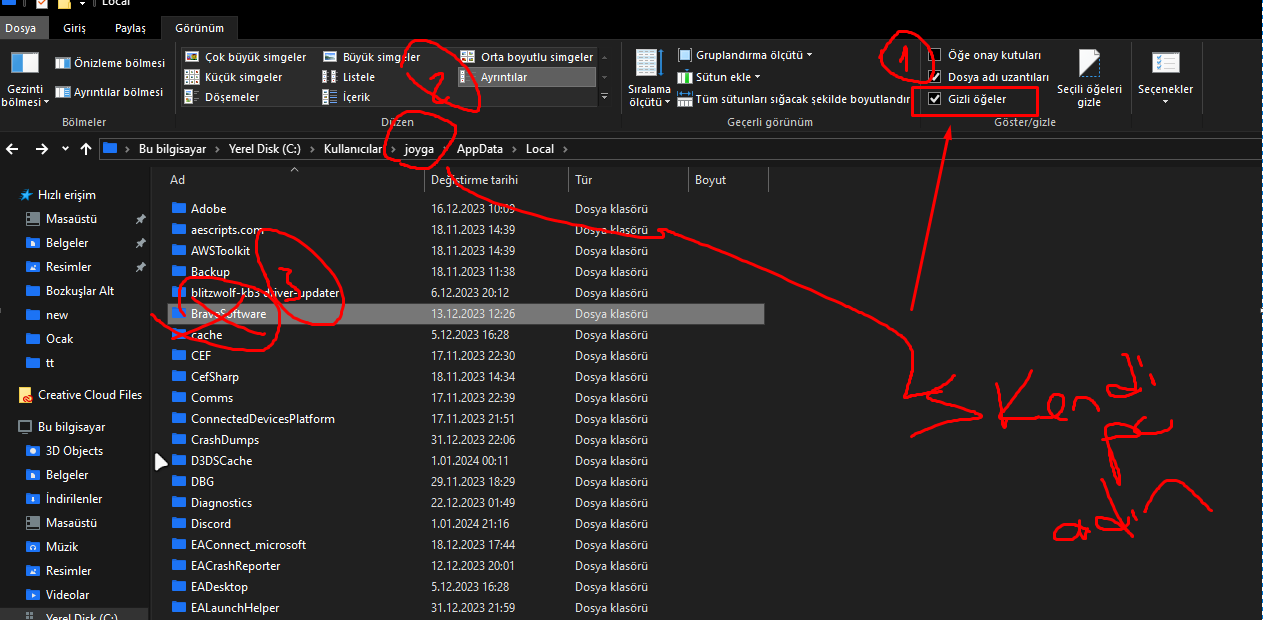
Task: Select the Ayrıntılar details layout
Action: [527, 77]
